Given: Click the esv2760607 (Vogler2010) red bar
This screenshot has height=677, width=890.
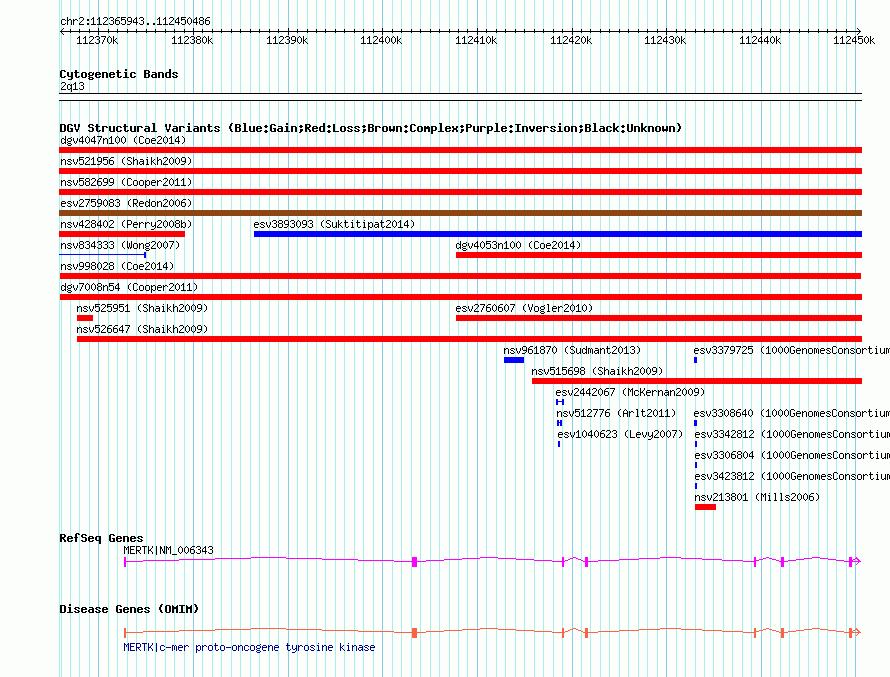Looking at the screenshot, I should 658,318.
